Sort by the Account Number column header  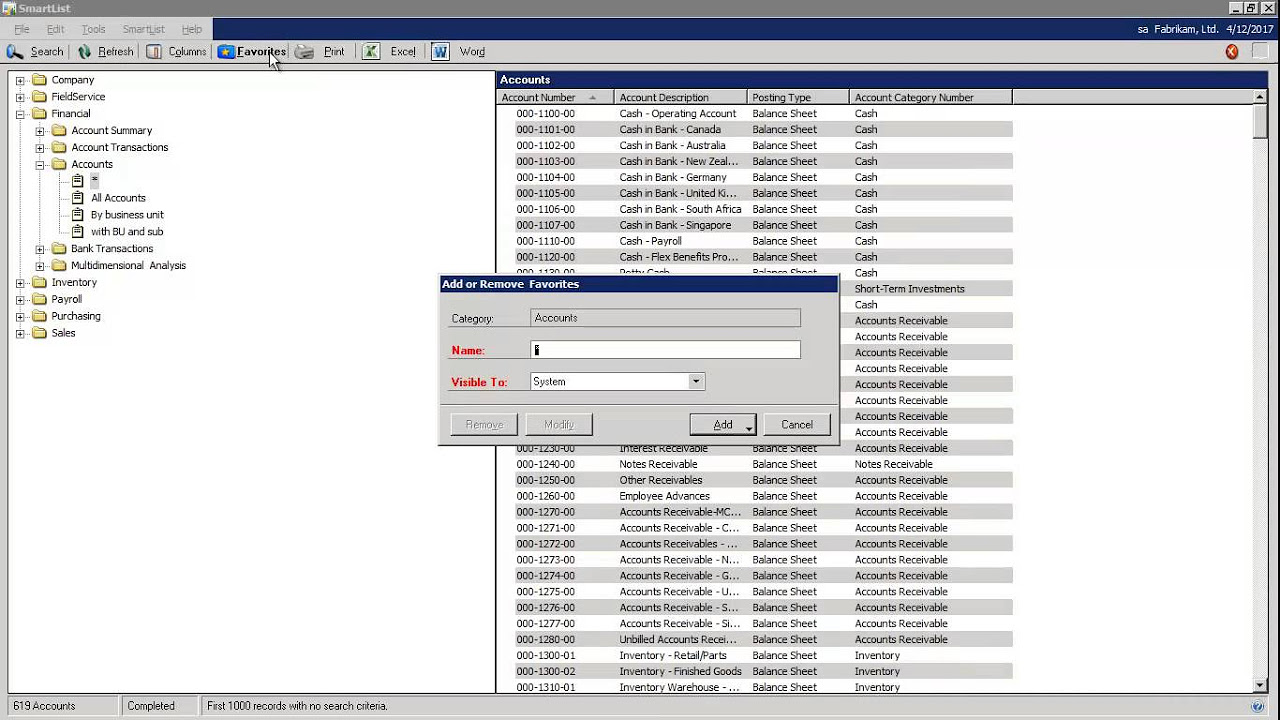tap(555, 98)
